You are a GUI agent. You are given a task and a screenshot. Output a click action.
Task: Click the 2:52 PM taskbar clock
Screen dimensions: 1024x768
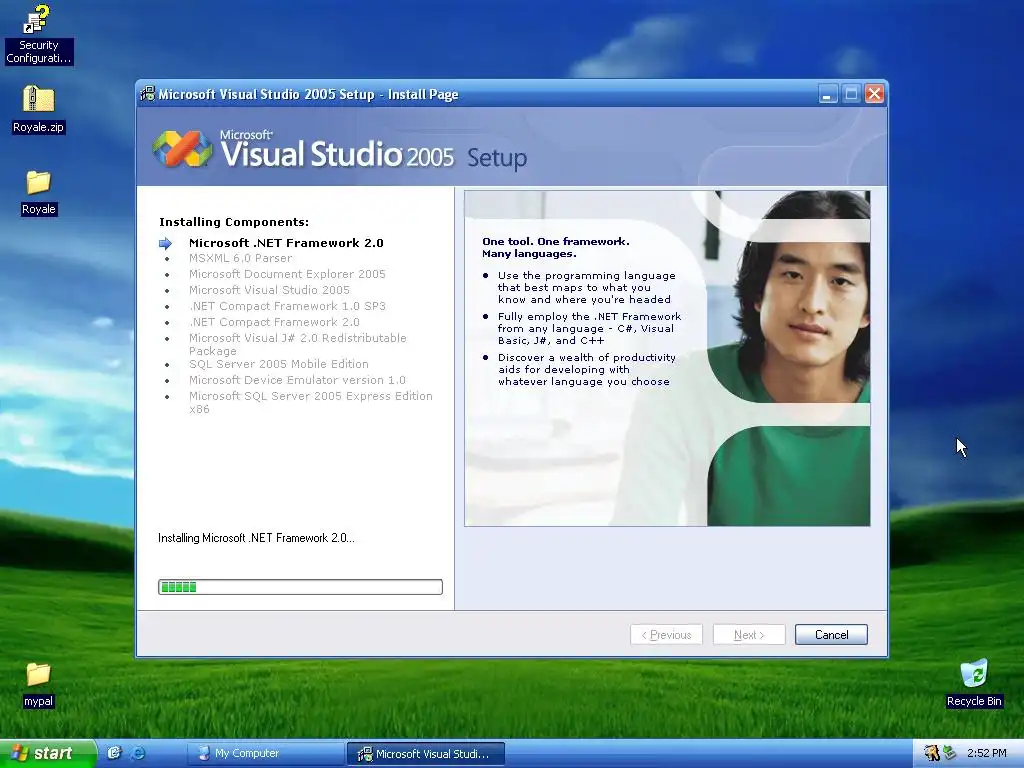coord(986,753)
